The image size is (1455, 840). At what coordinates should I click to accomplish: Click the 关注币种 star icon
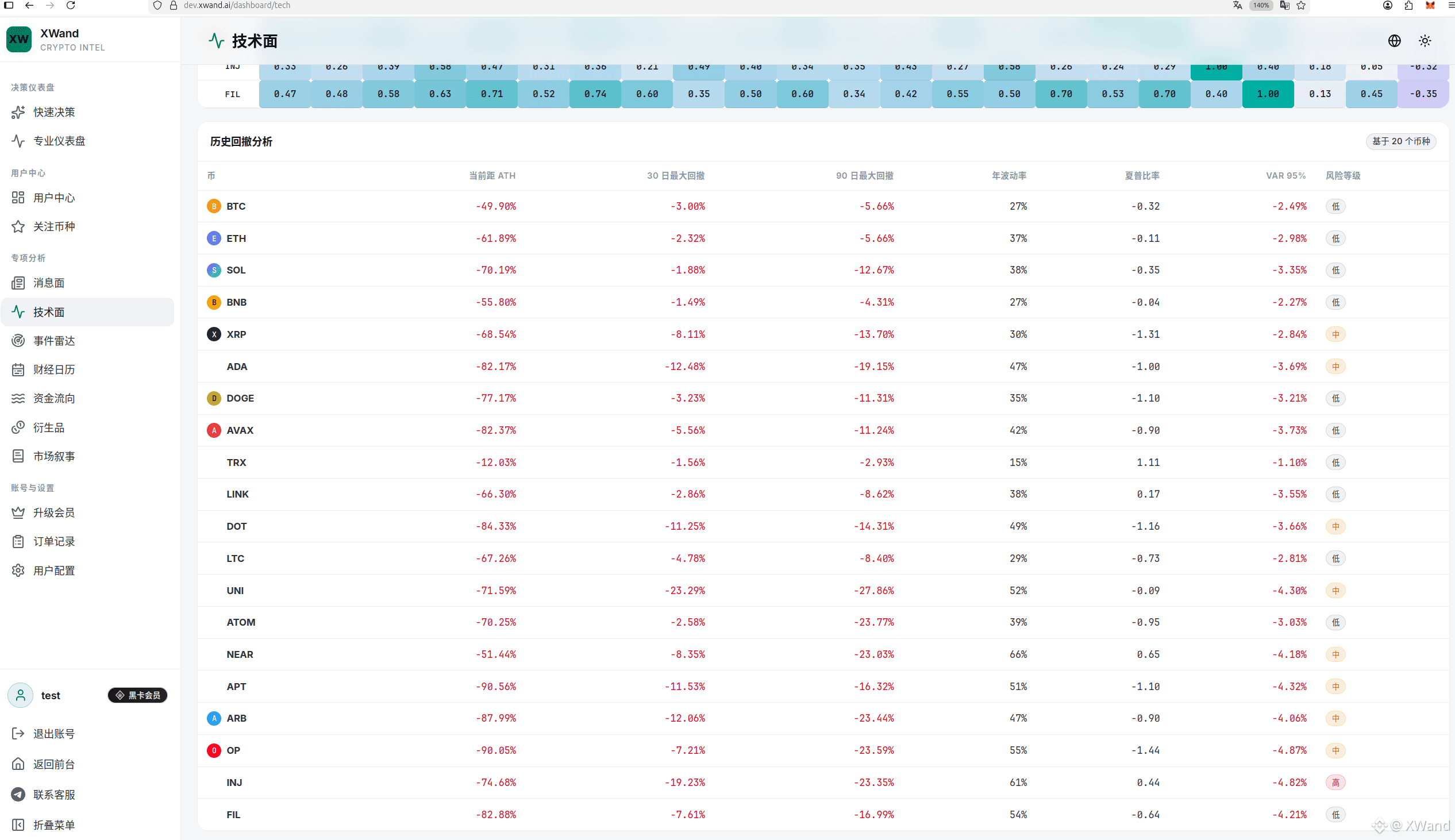click(x=18, y=227)
